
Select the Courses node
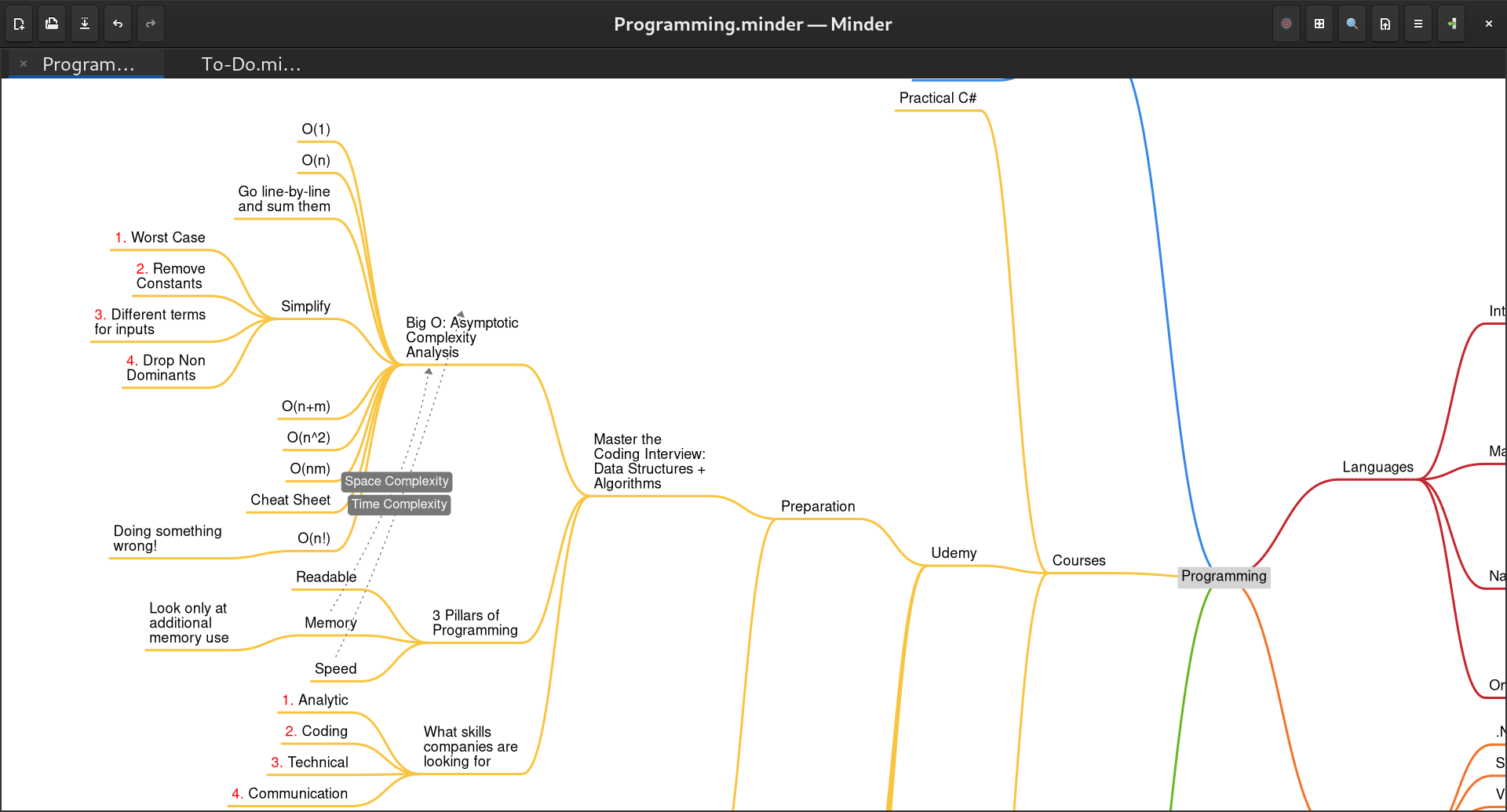pyautogui.click(x=1078, y=560)
